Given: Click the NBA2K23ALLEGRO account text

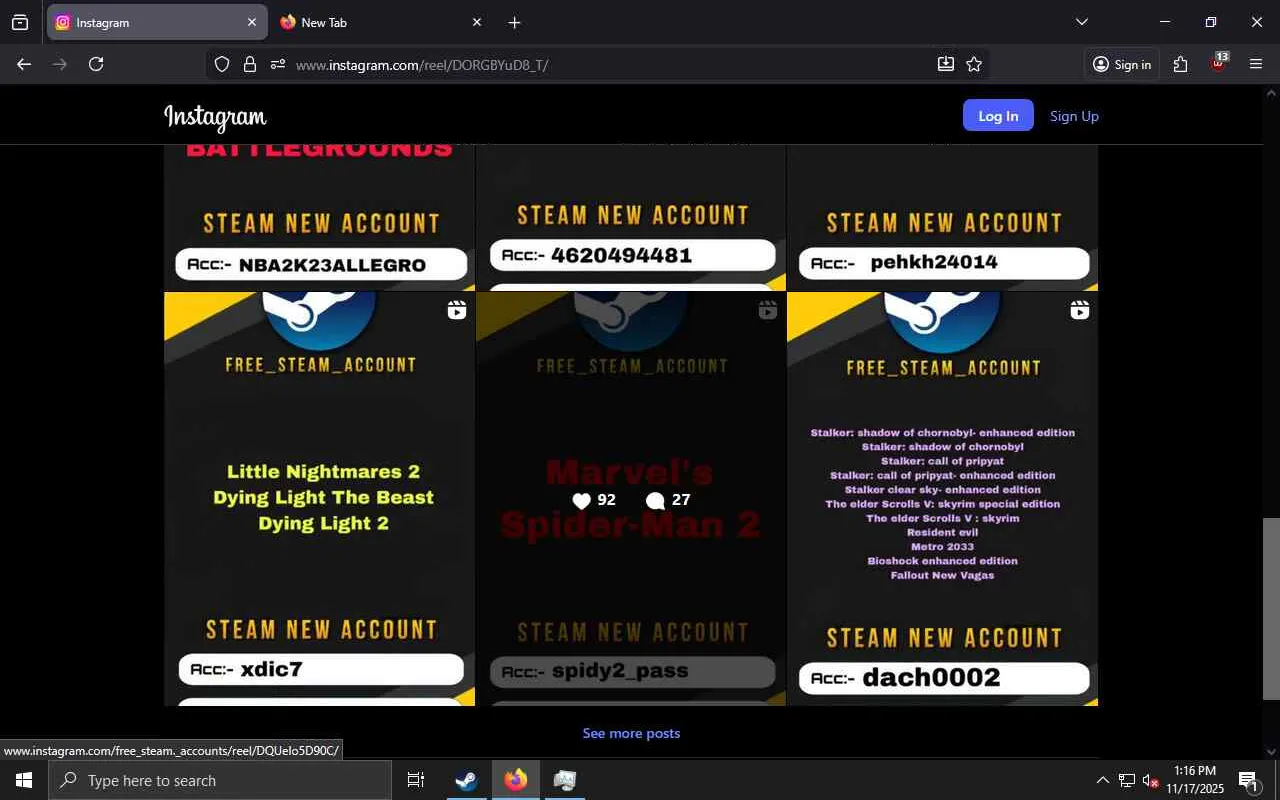Looking at the screenshot, I should (x=332, y=265).
